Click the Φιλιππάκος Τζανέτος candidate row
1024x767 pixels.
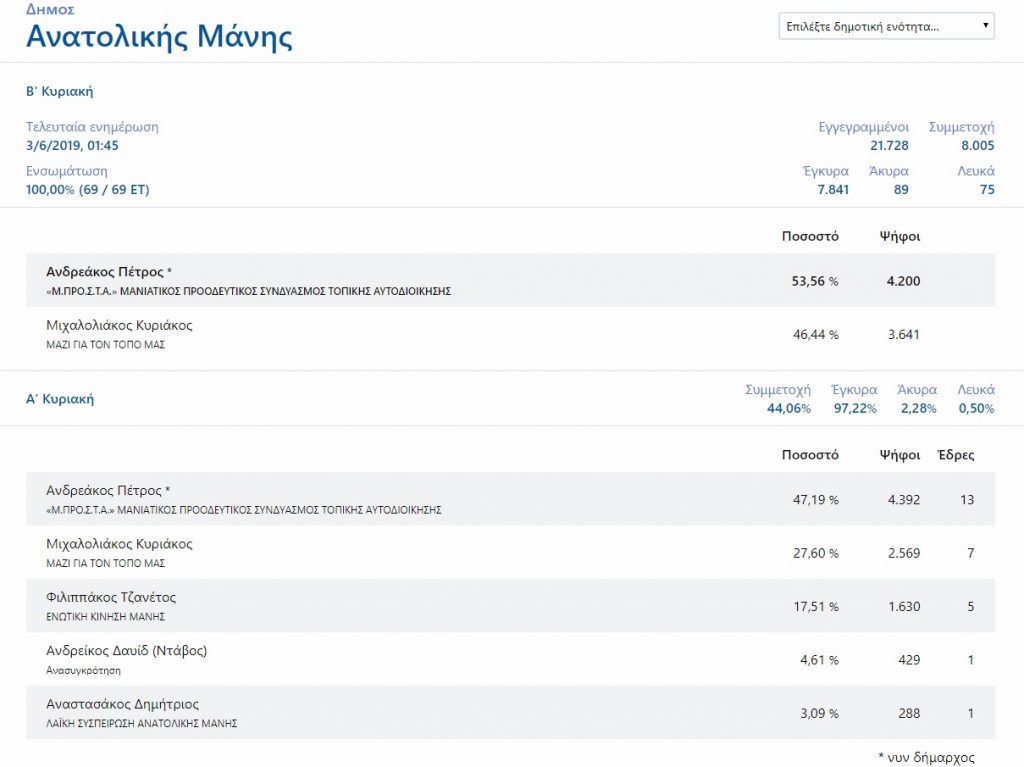510,606
